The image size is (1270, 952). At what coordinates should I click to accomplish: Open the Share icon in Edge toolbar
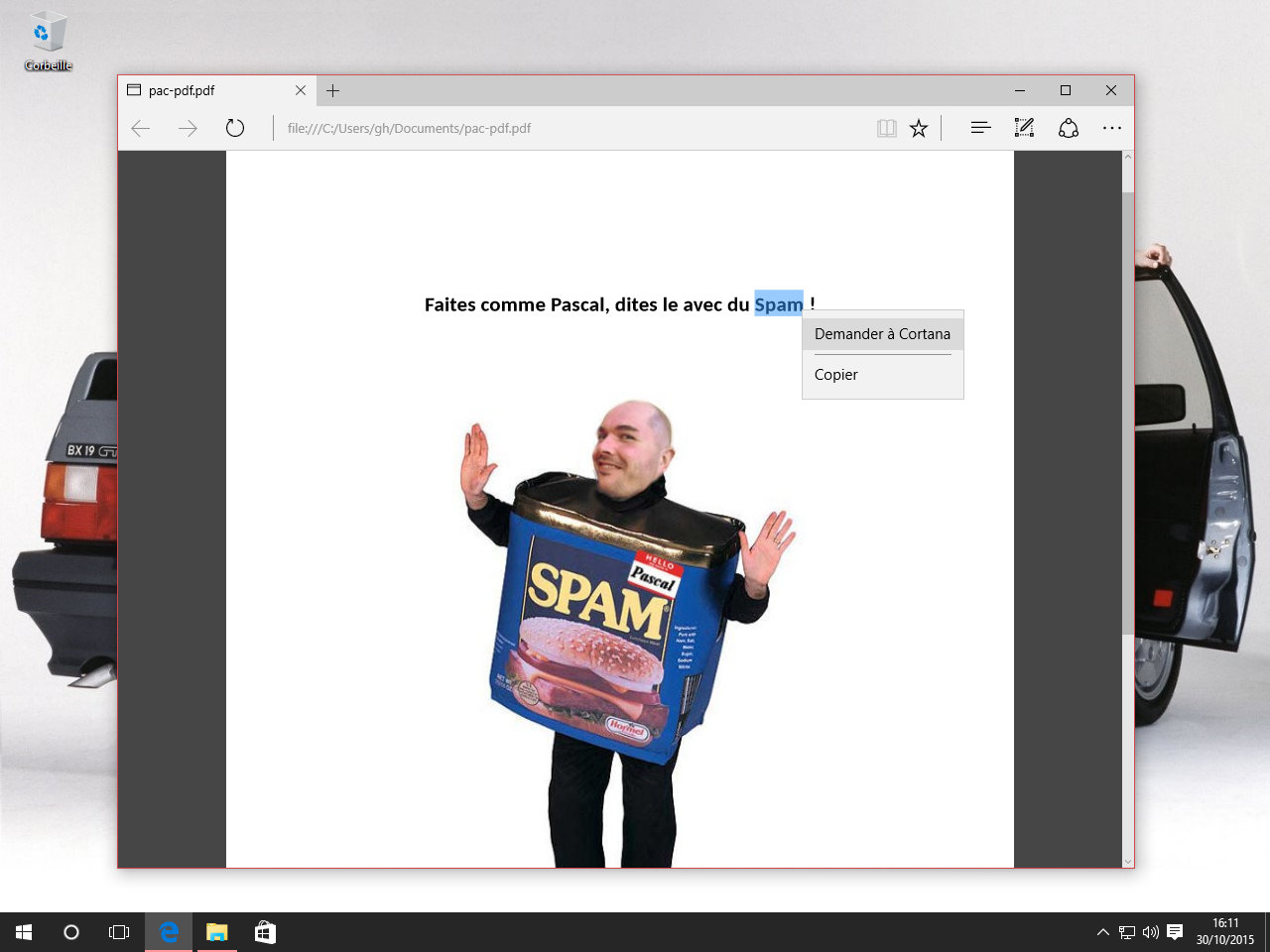(1069, 128)
